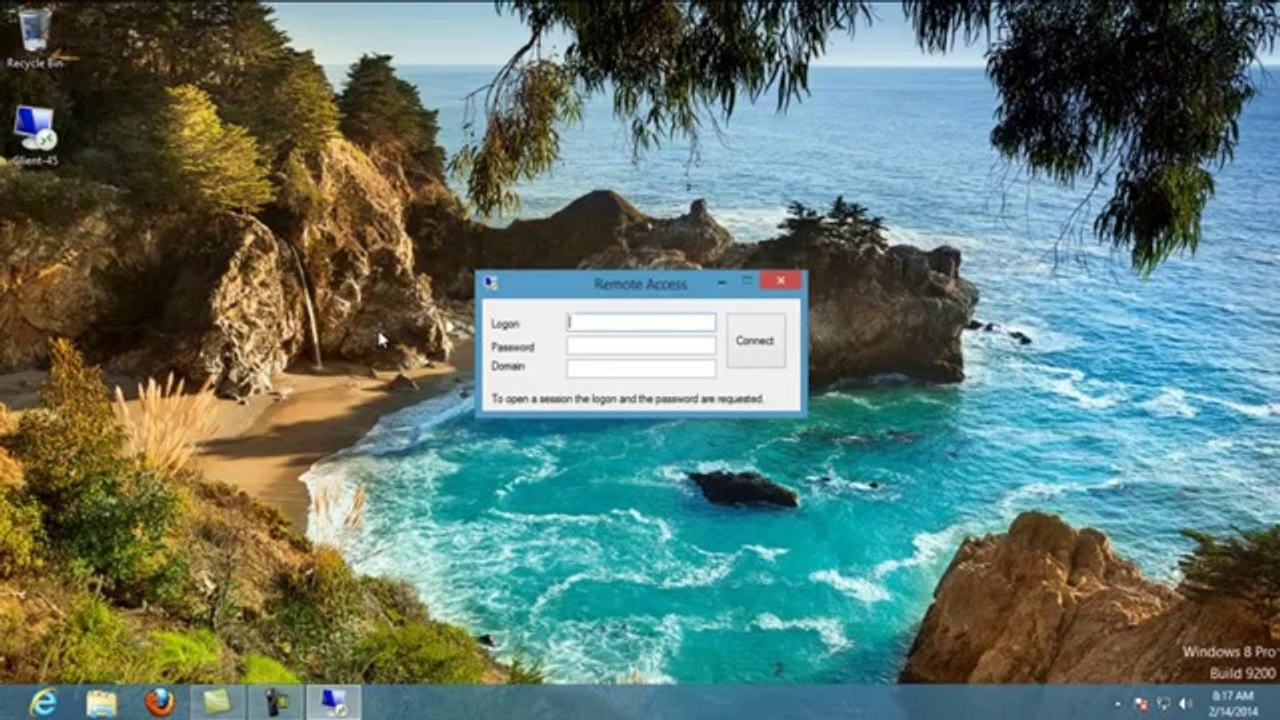Maximize the Remote Access window
The height and width of the screenshot is (720, 1280).
[x=746, y=282]
